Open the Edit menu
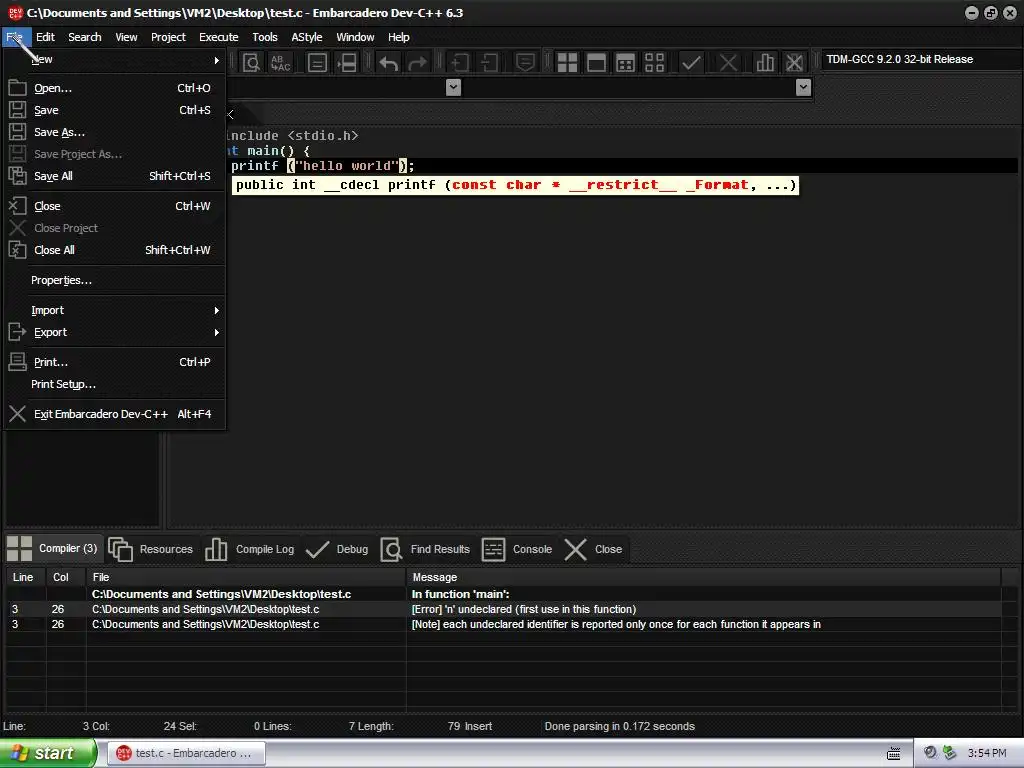The width and height of the screenshot is (1024, 768). [45, 37]
